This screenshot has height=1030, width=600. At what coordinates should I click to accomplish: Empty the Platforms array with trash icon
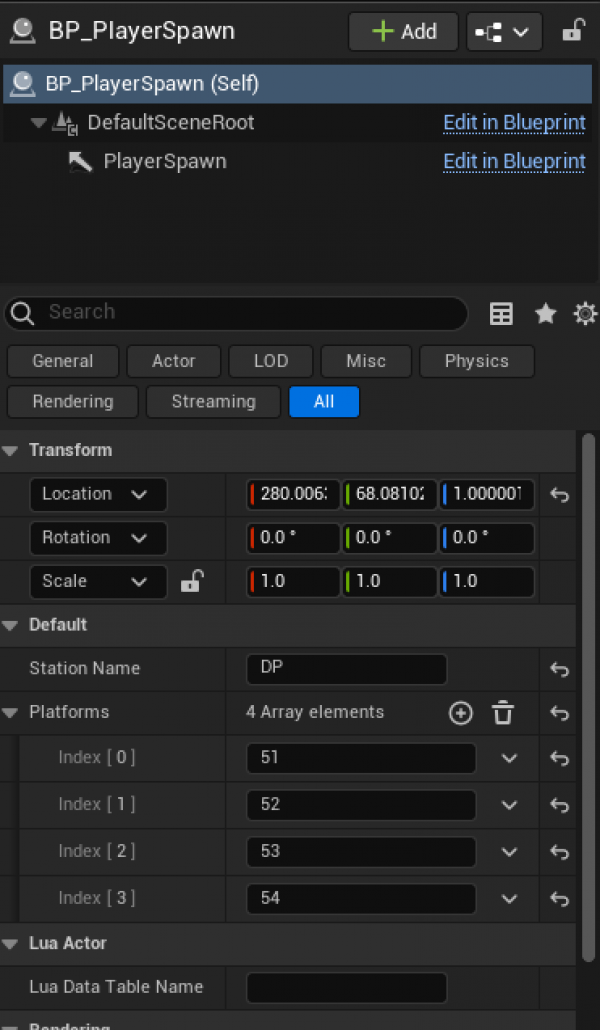(x=503, y=713)
